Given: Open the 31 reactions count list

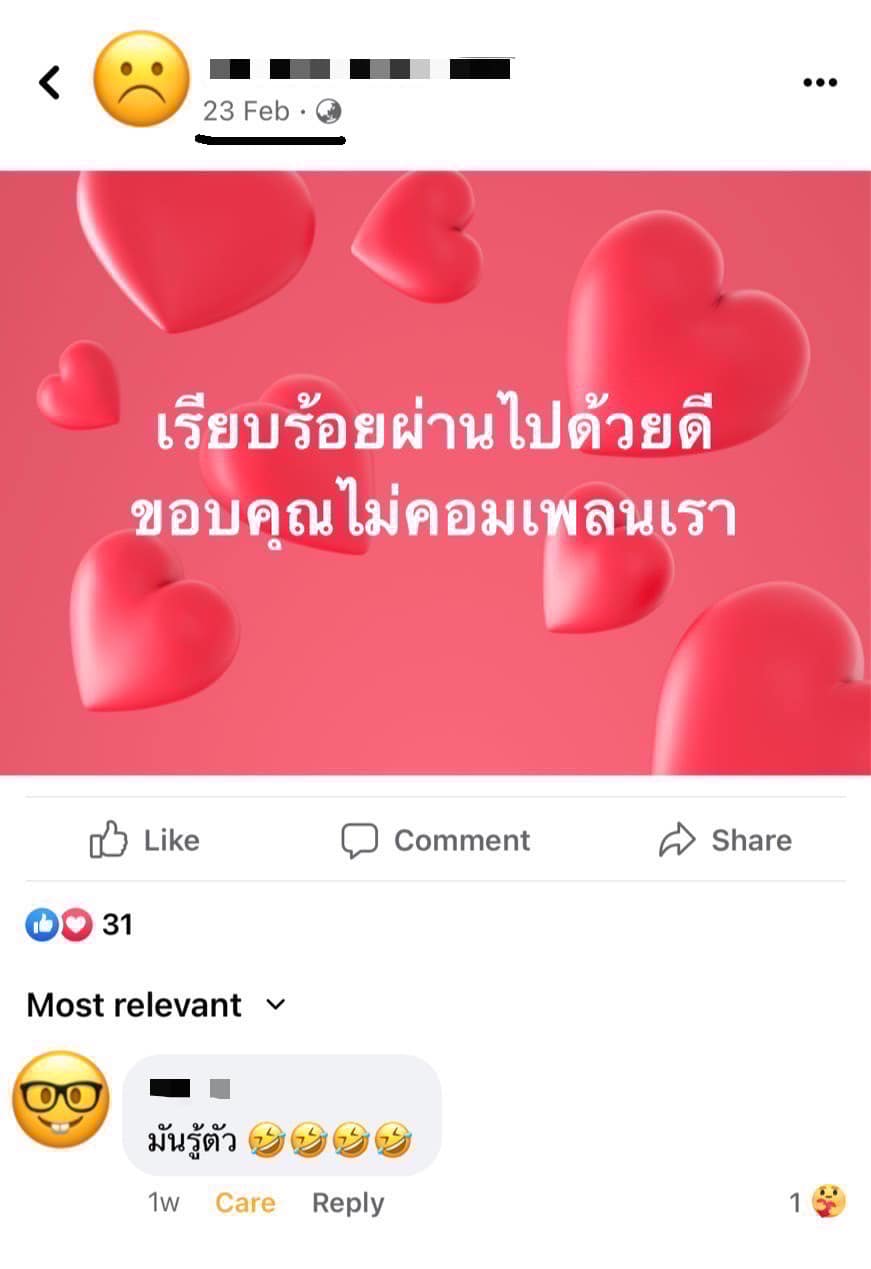Looking at the screenshot, I should [117, 925].
